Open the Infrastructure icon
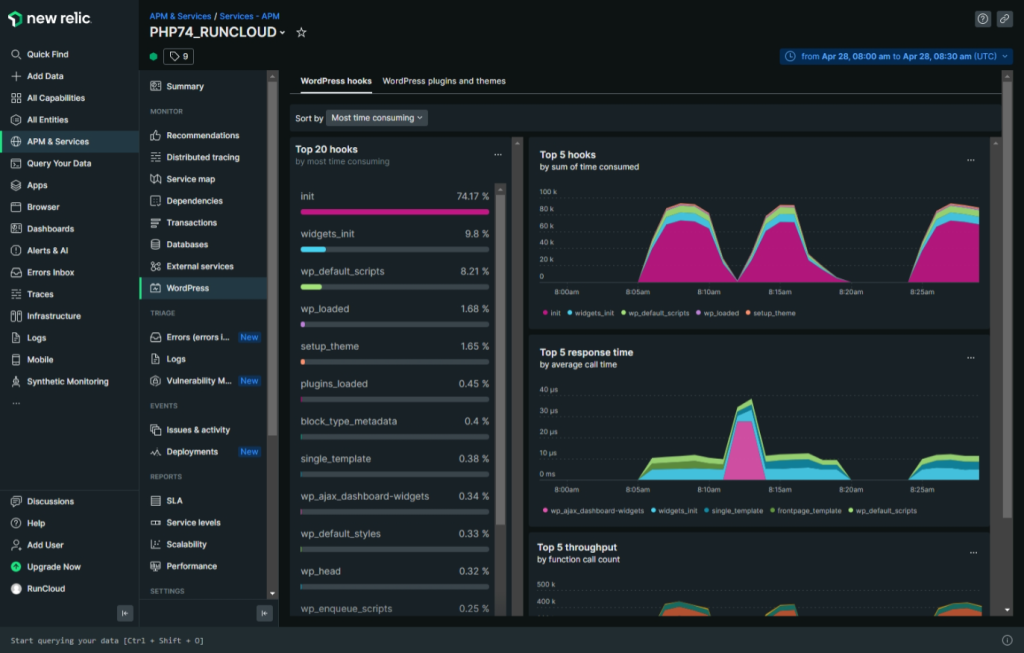Image resolution: width=1024 pixels, height=653 pixels. (x=16, y=316)
